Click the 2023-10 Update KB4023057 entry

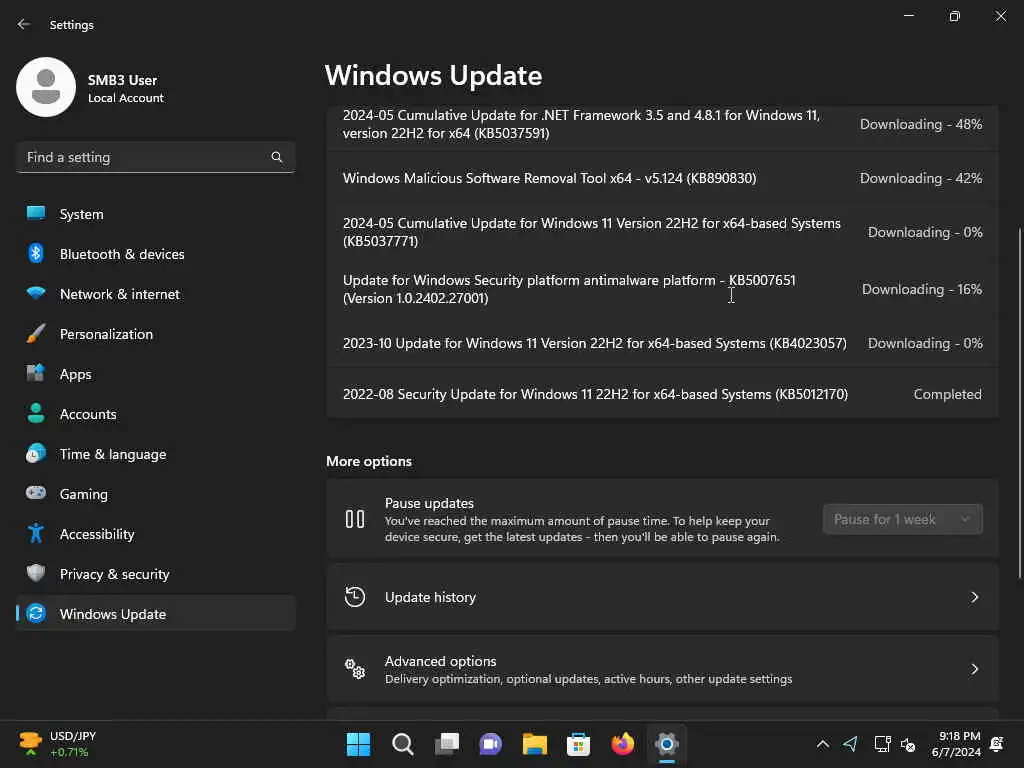pyautogui.click(x=662, y=343)
